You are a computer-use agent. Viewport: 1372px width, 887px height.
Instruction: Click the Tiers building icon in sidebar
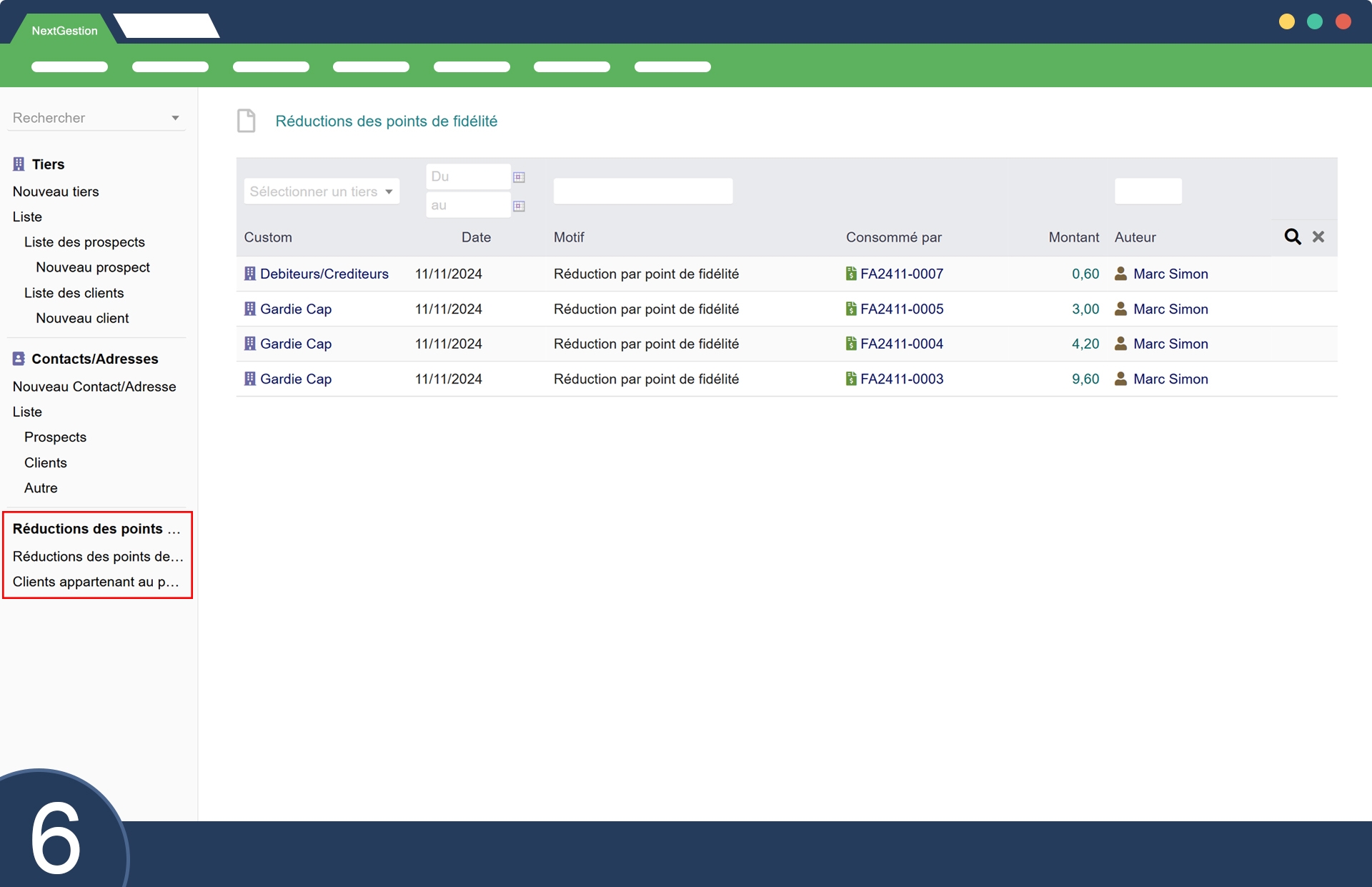click(19, 164)
